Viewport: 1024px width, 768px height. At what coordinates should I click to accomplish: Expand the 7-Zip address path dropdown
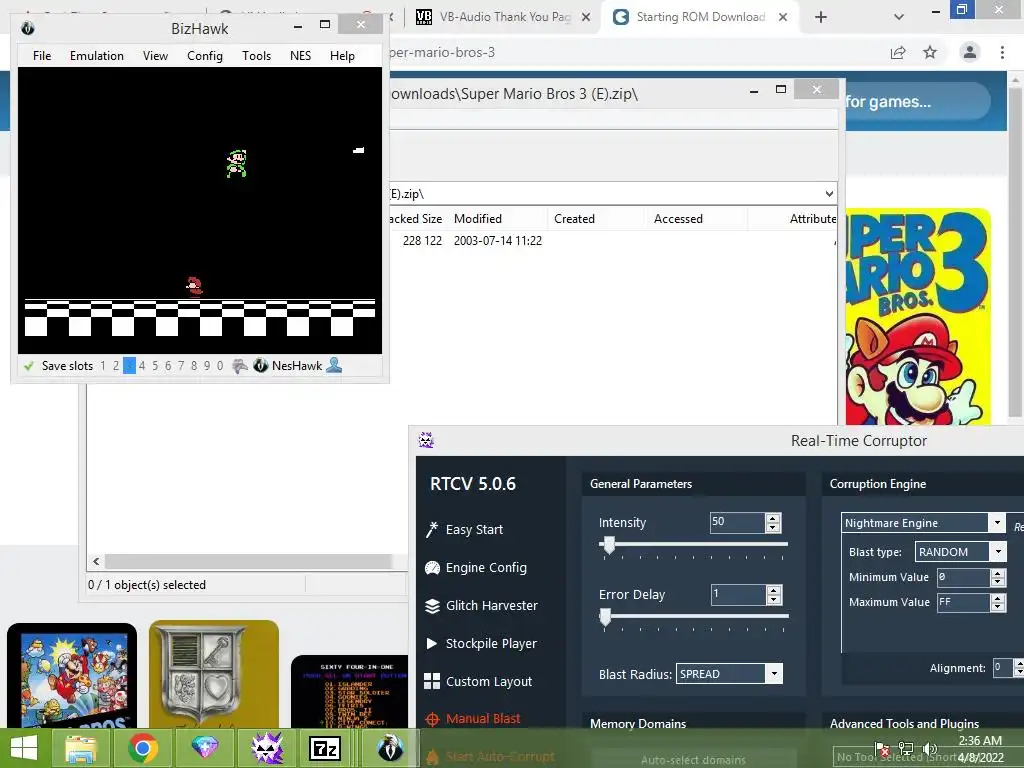pos(829,194)
